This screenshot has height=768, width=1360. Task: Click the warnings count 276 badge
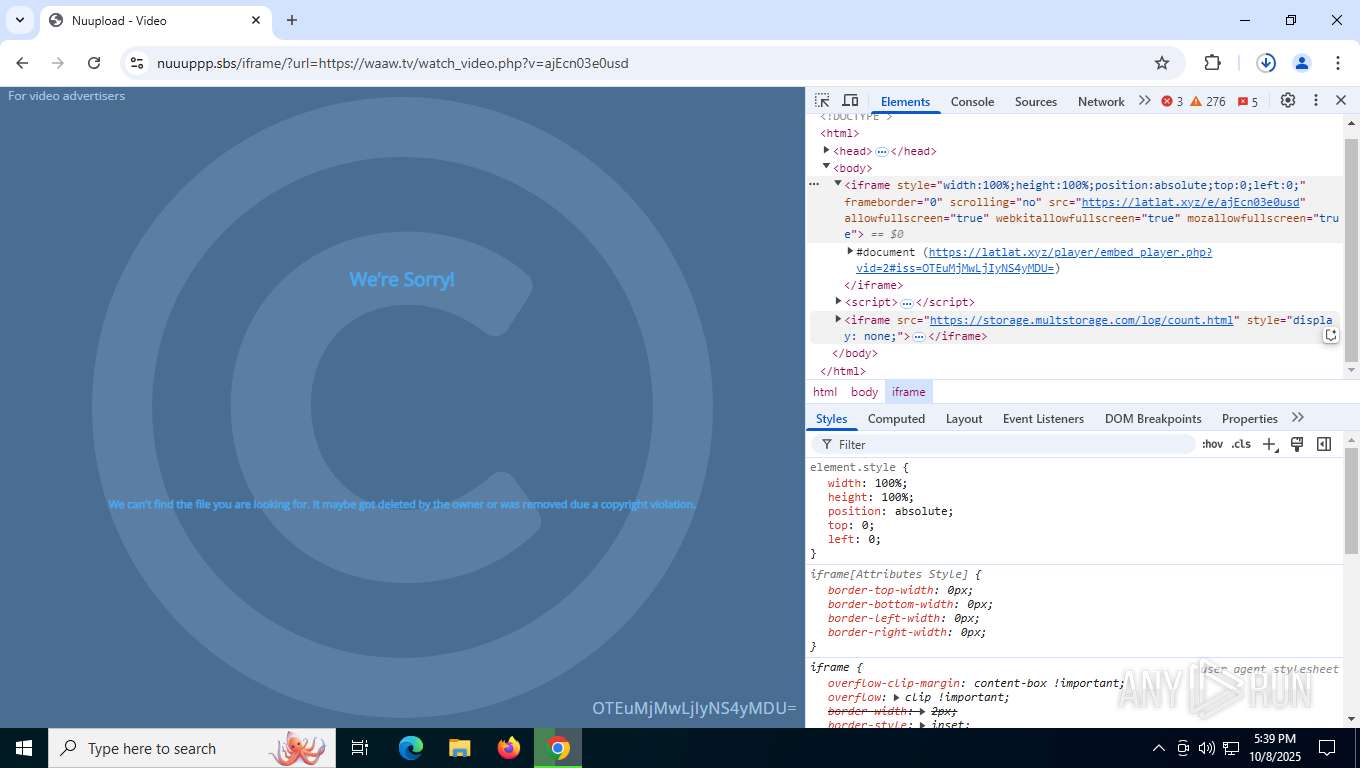click(x=1208, y=101)
